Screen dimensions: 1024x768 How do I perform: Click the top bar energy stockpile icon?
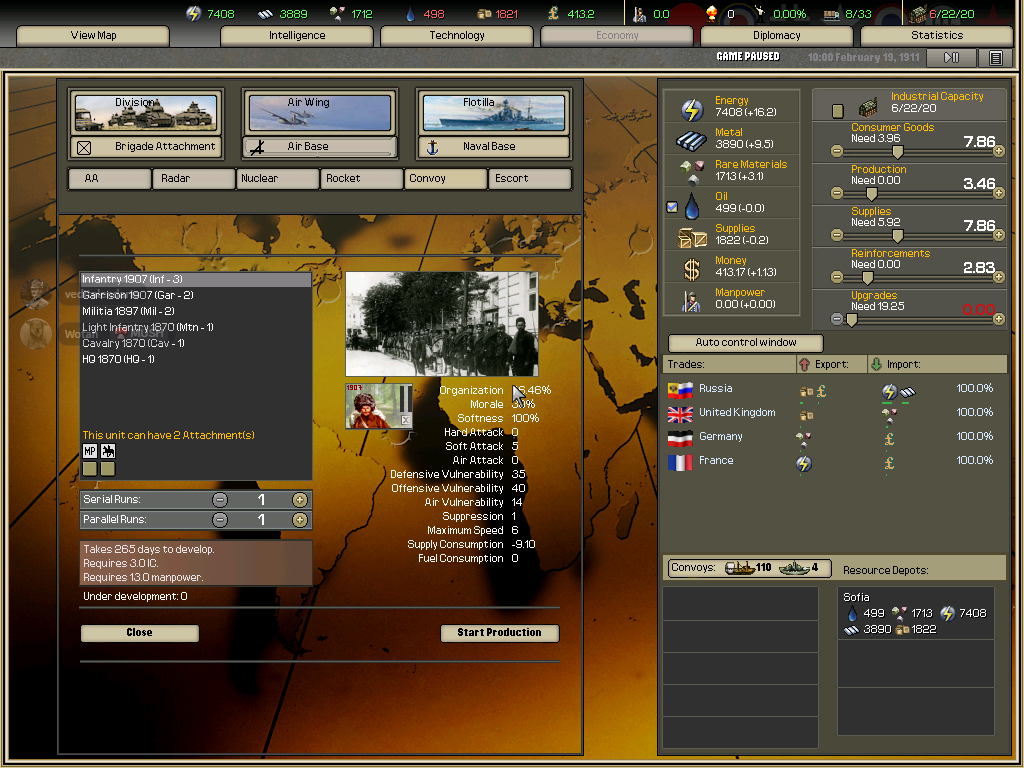193,14
